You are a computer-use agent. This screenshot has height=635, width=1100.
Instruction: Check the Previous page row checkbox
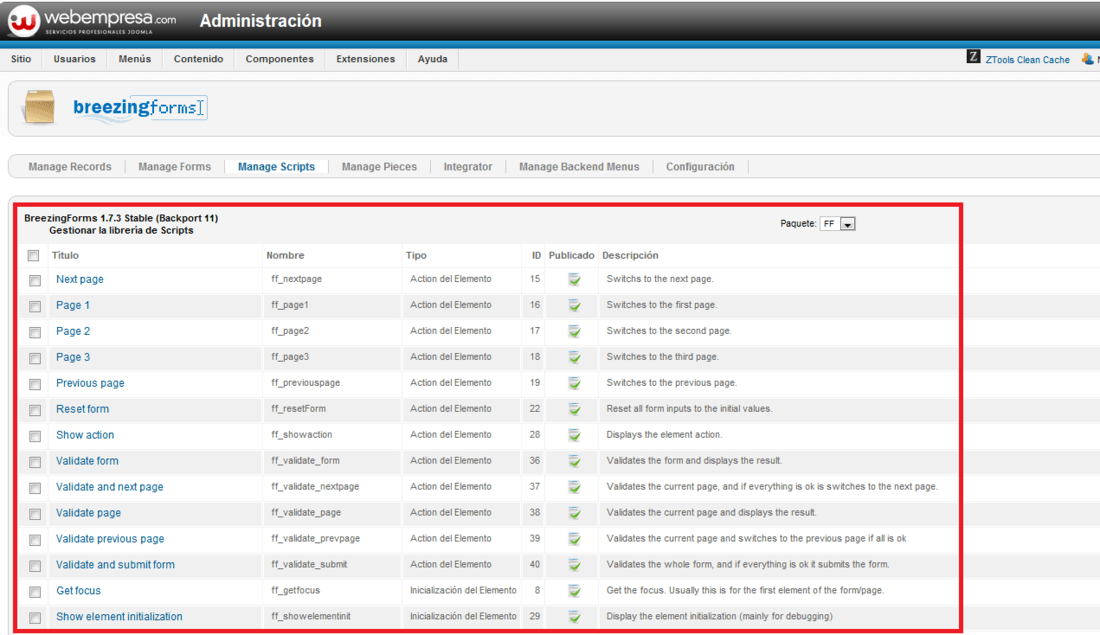click(35, 385)
